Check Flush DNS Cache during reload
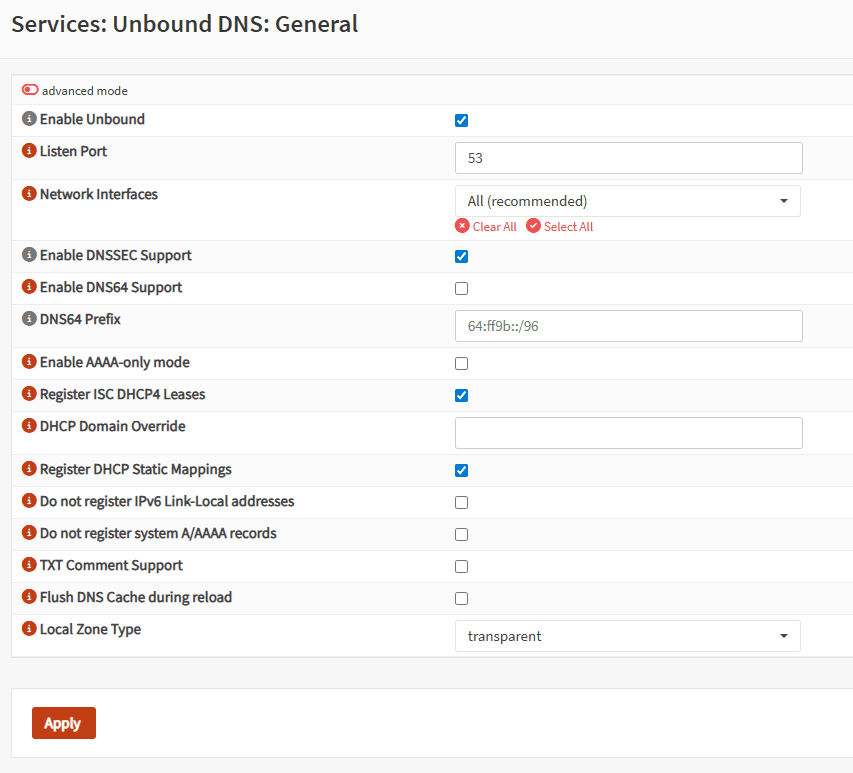Screen dimensions: 853x773 tap(461, 599)
